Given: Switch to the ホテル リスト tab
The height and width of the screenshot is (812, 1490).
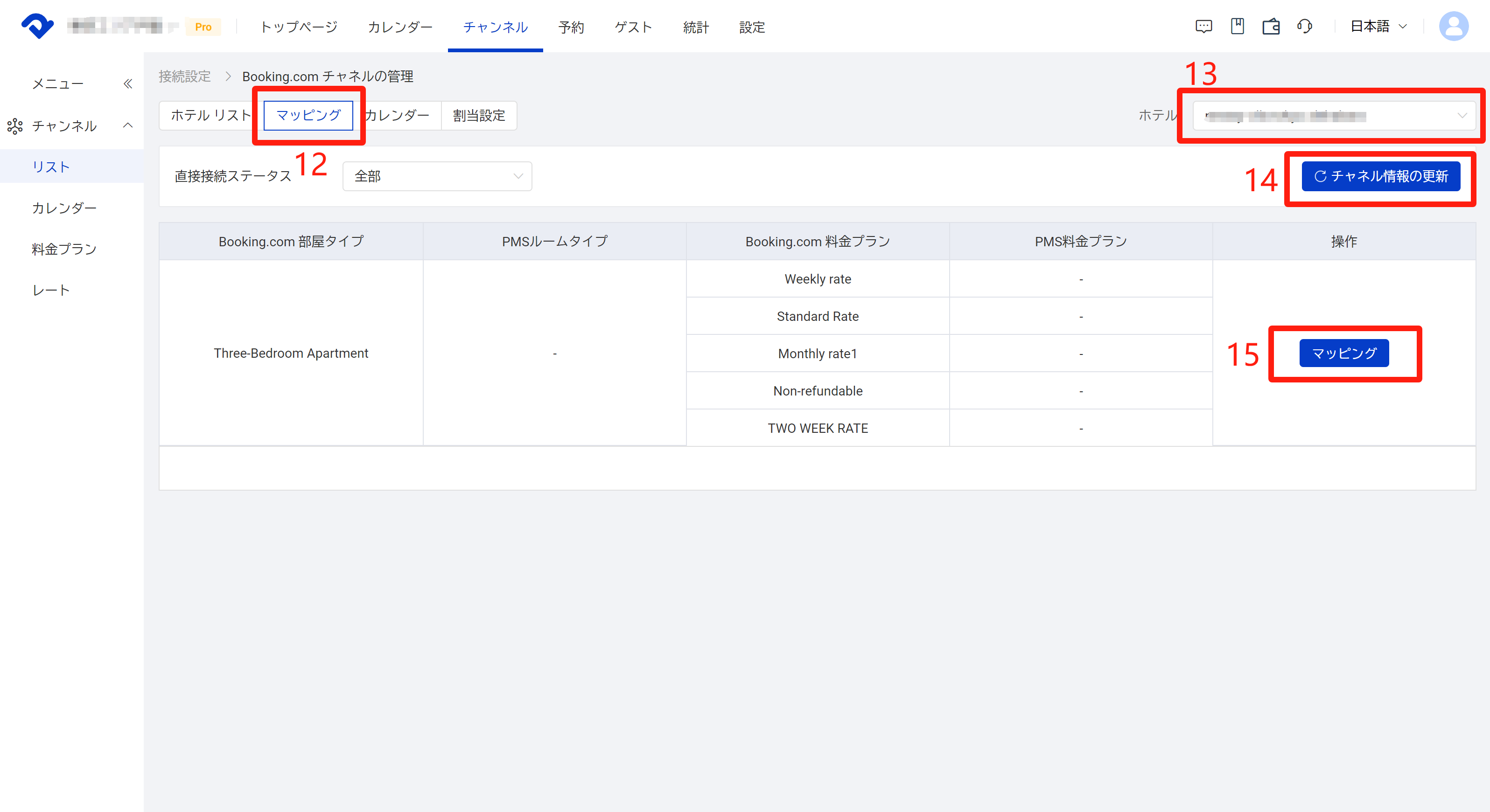Looking at the screenshot, I should 211,116.
